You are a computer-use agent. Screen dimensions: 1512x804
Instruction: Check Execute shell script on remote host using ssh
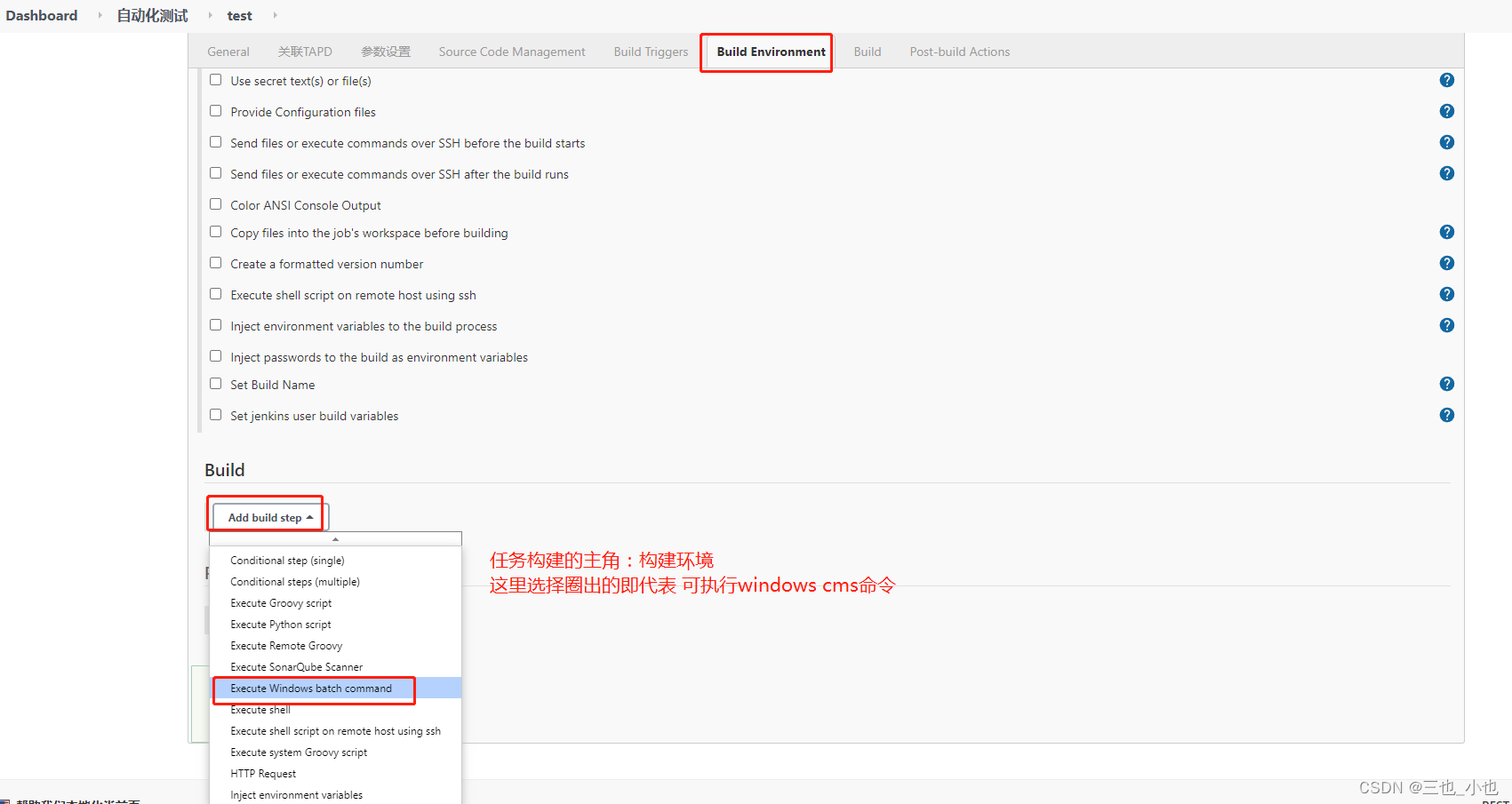click(x=215, y=294)
